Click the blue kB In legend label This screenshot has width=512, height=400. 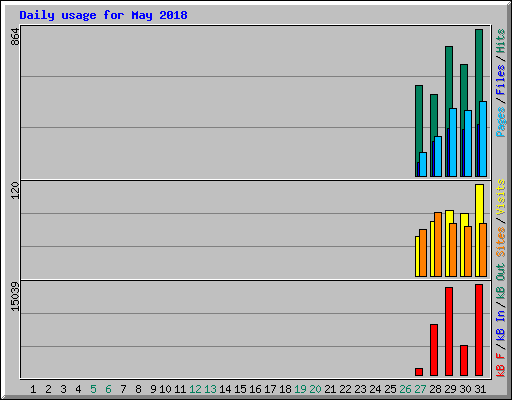click(x=501, y=325)
